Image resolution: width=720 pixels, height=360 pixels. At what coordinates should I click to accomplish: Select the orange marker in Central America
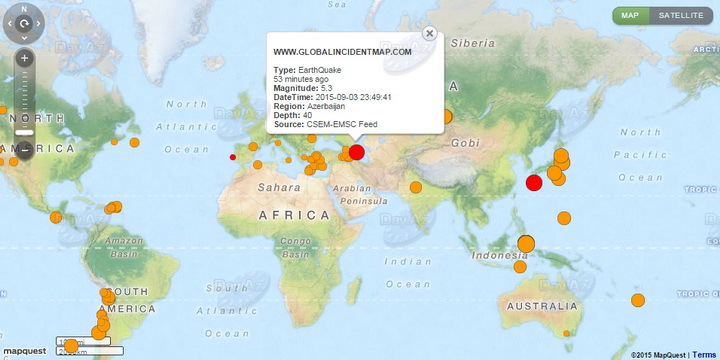56,217
